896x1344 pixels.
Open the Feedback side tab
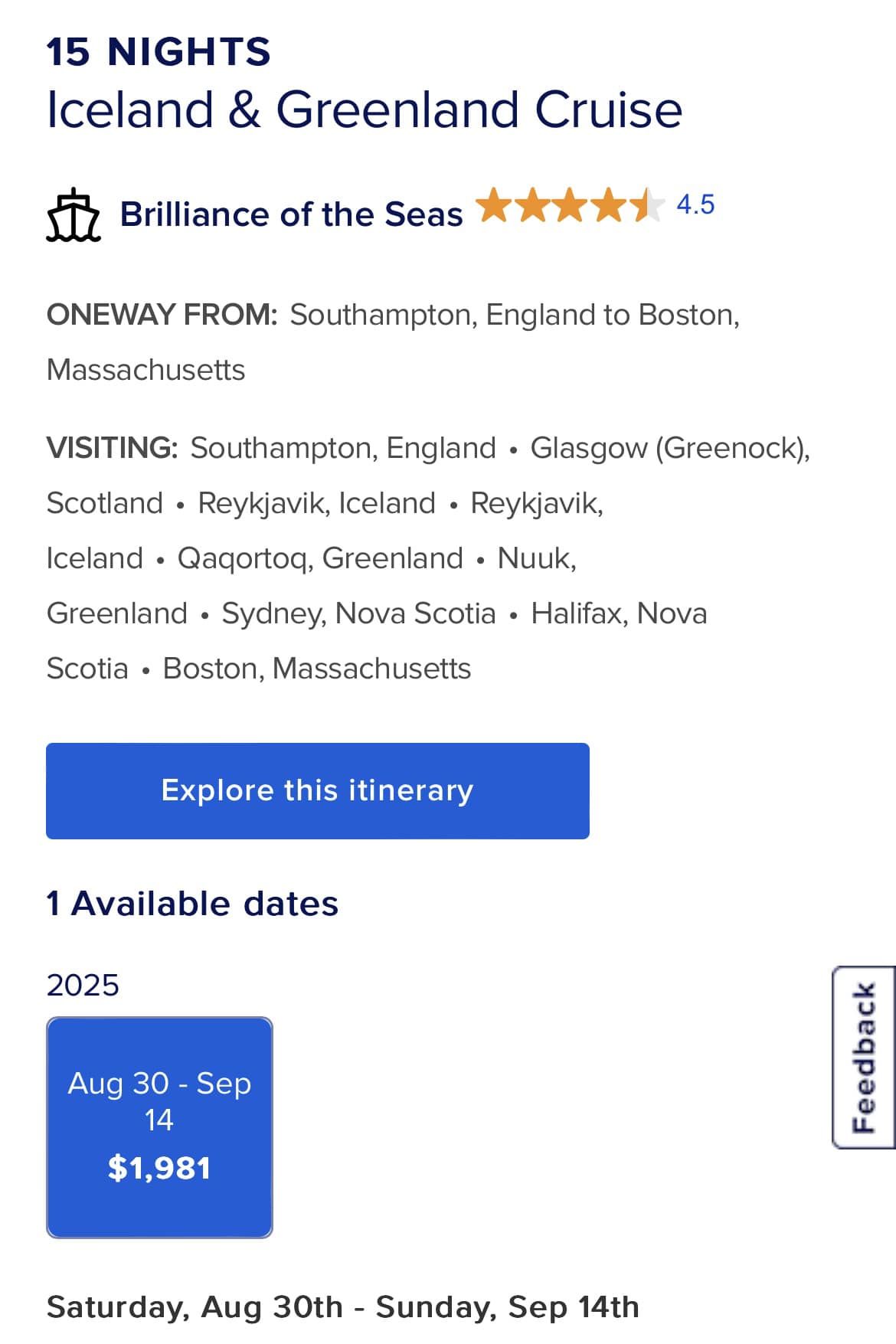coord(864,1057)
